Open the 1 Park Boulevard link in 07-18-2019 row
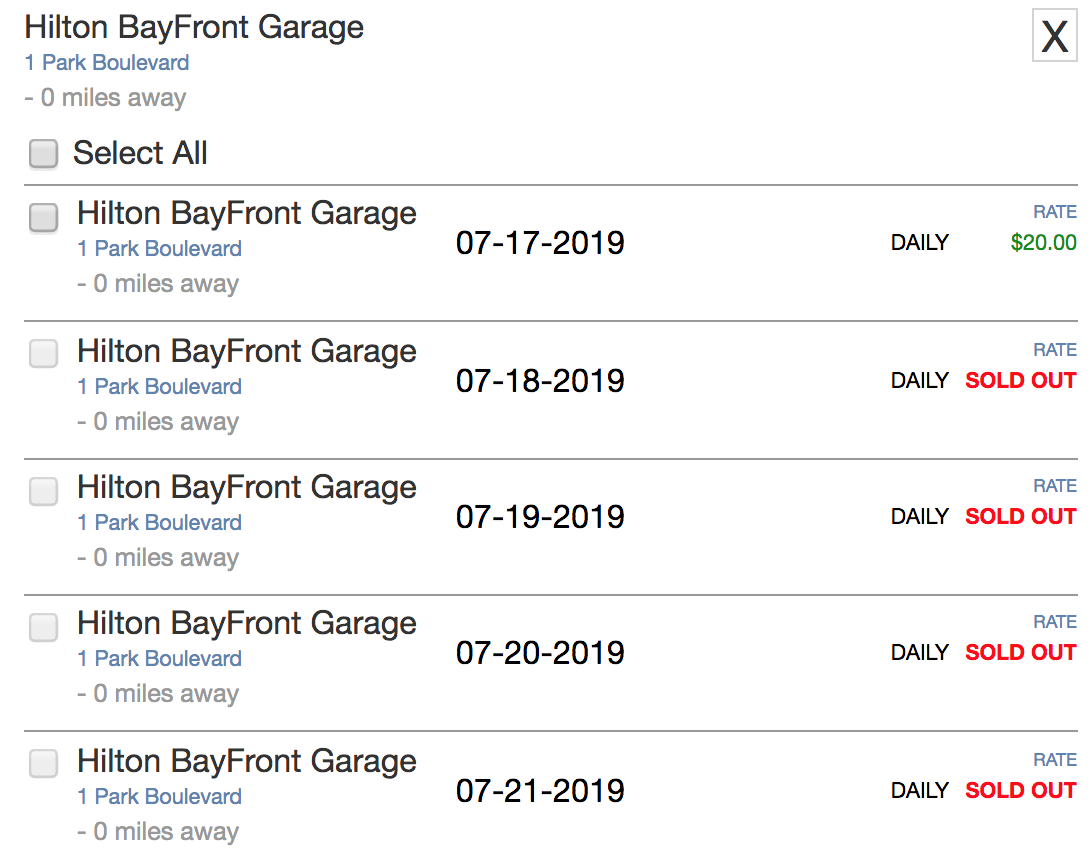This screenshot has height=868, width=1092. (159, 387)
